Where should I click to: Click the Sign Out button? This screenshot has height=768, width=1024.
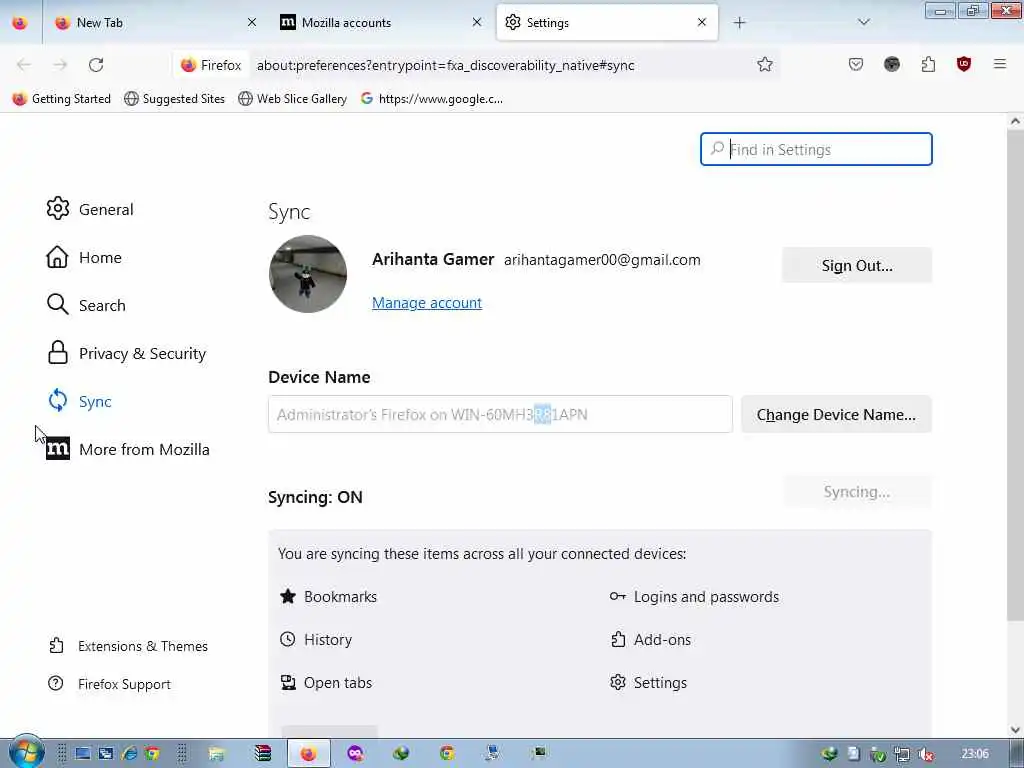pyautogui.click(x=857, y=265)
